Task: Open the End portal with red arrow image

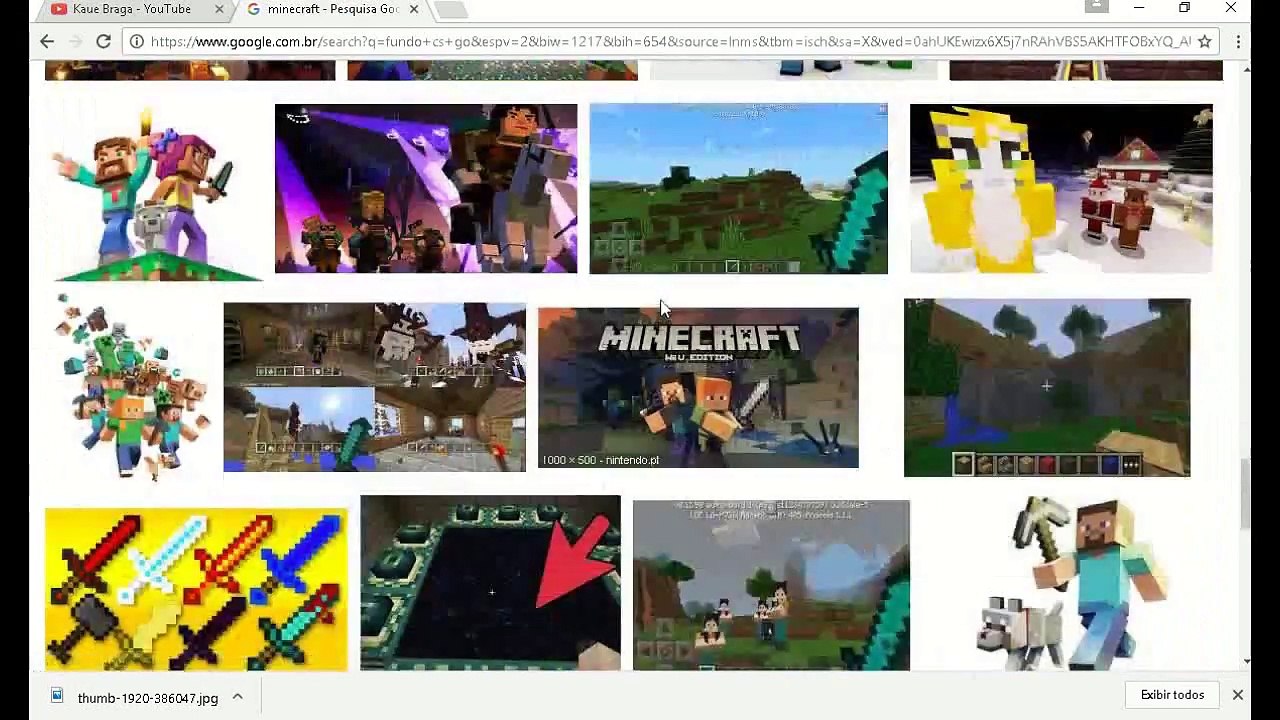Action: coord(490,583)
